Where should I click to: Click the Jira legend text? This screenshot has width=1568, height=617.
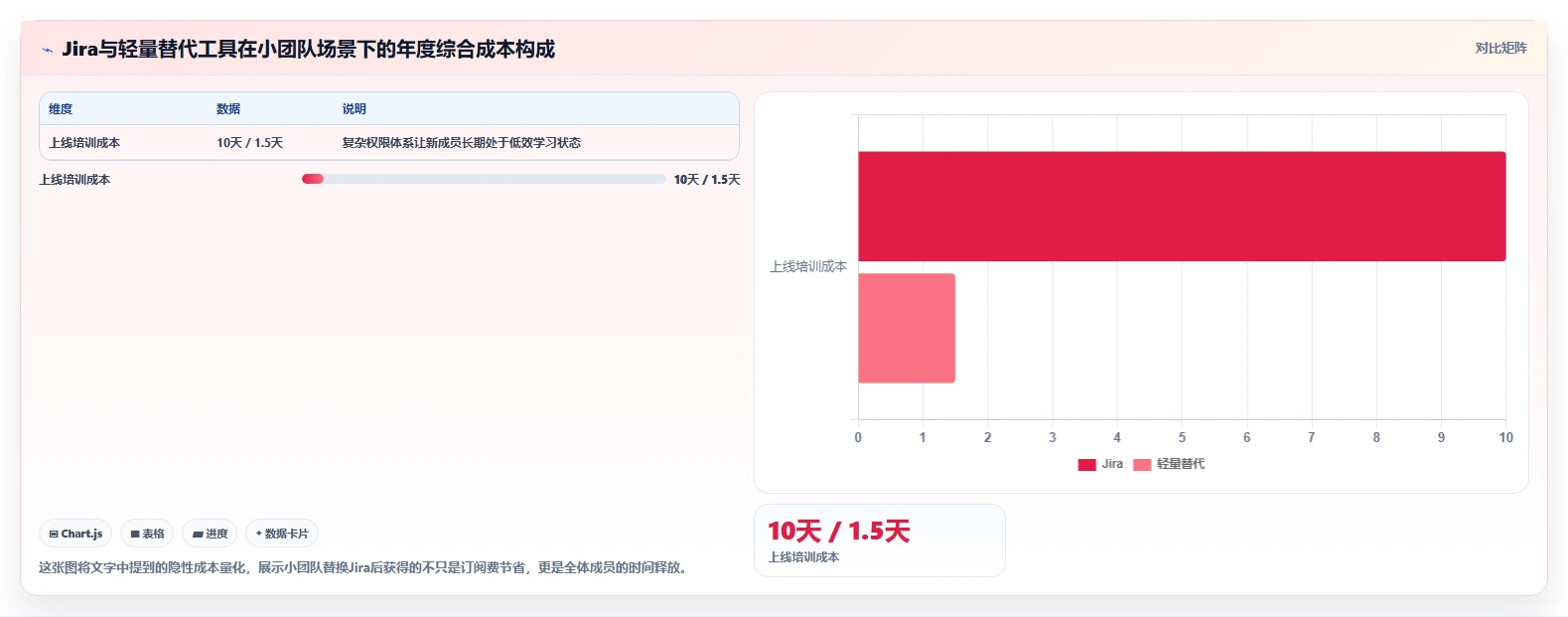pos(1112,464)
